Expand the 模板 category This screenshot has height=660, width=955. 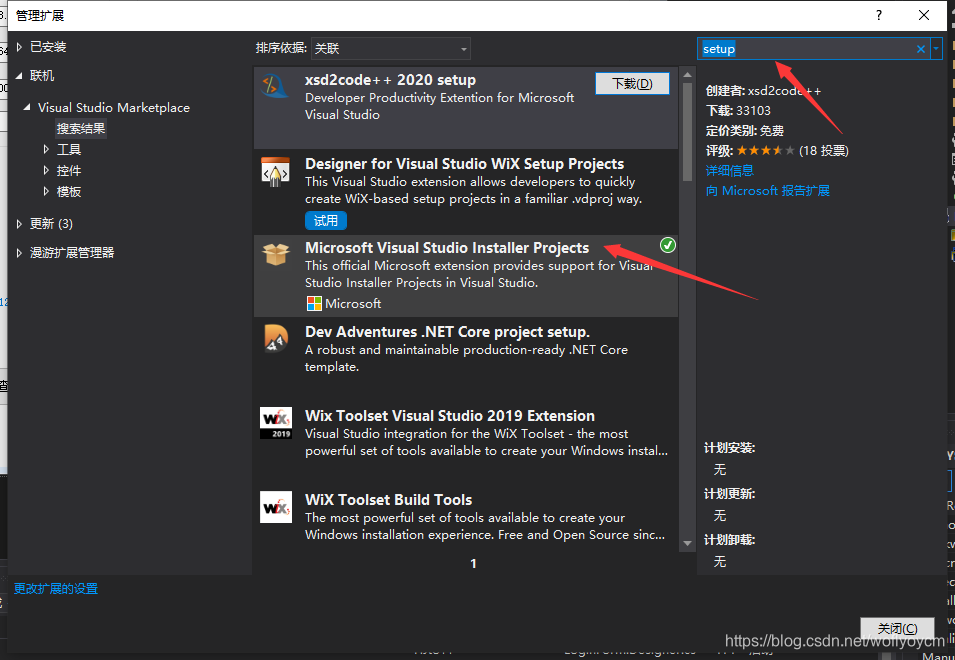(46, 191)
